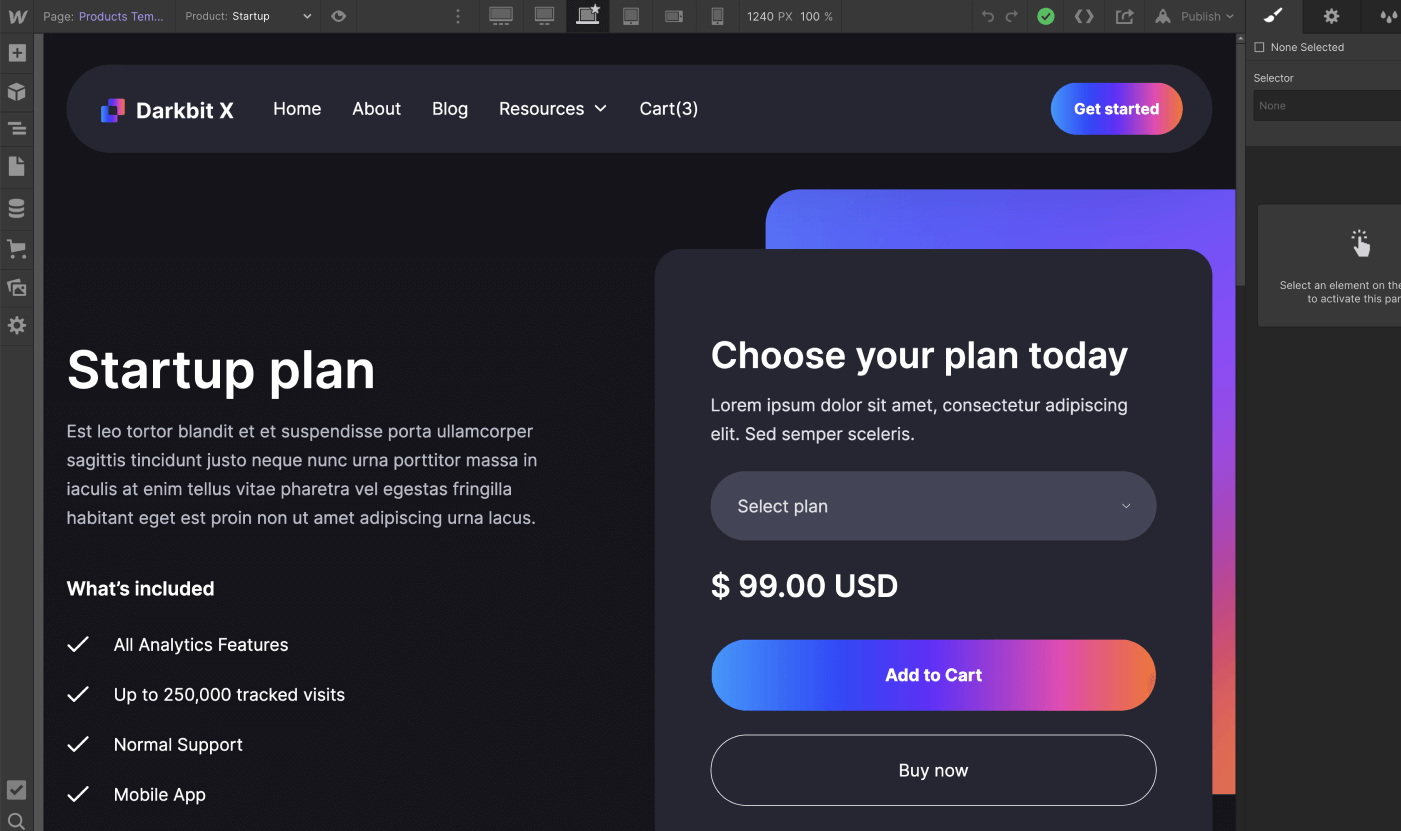This screenshot has height=831, width=1401.
Task: Open the Product: Startup dropdown
Action: (247, 16)
